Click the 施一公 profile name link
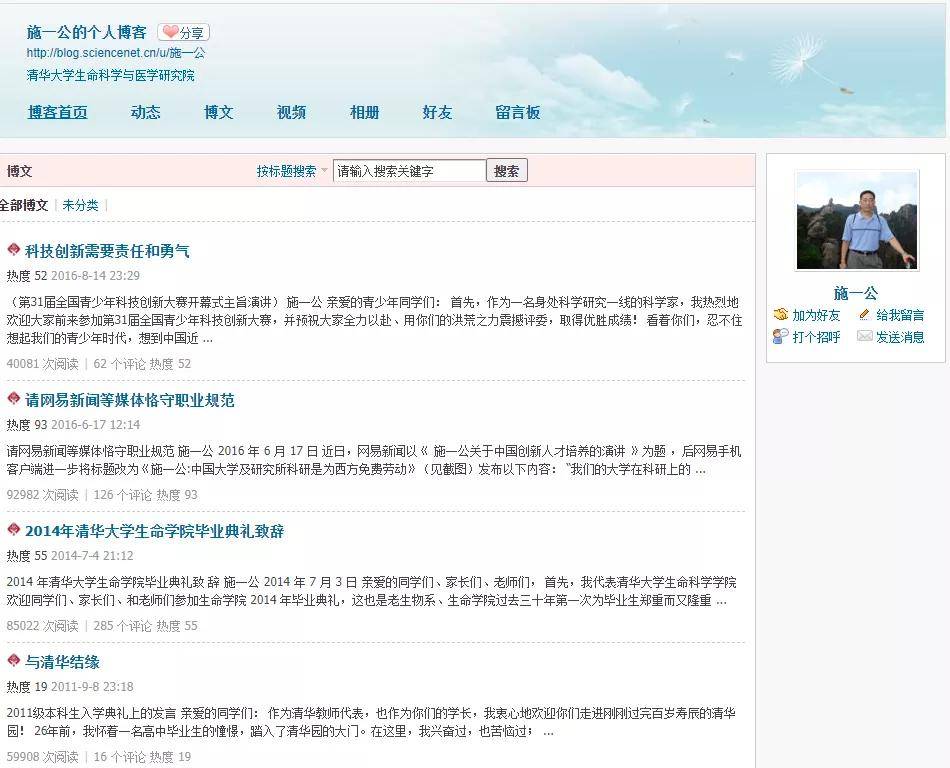The image size is (950, 768). point(855,293)
